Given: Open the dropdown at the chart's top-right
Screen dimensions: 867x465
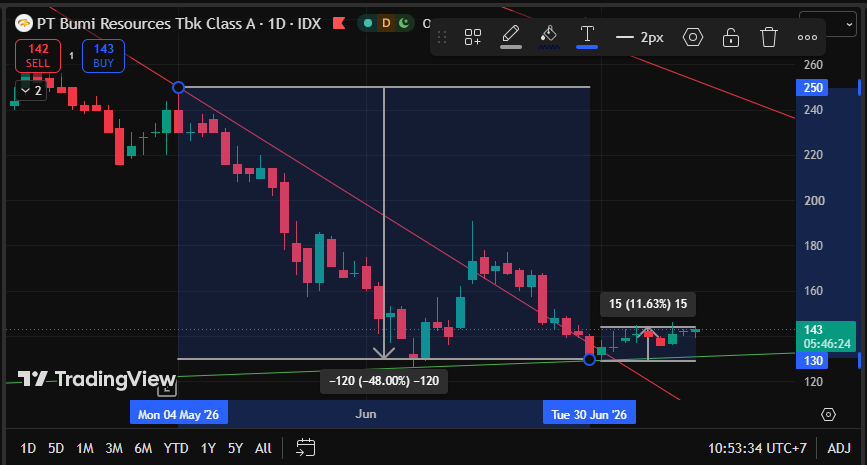Looking at the screenshot, I should (828, 24).
